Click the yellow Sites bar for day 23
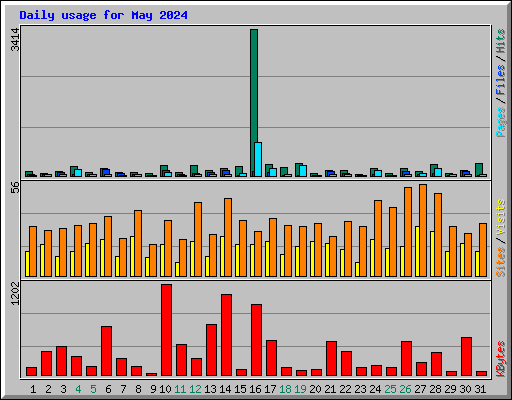 click(357, 269)
